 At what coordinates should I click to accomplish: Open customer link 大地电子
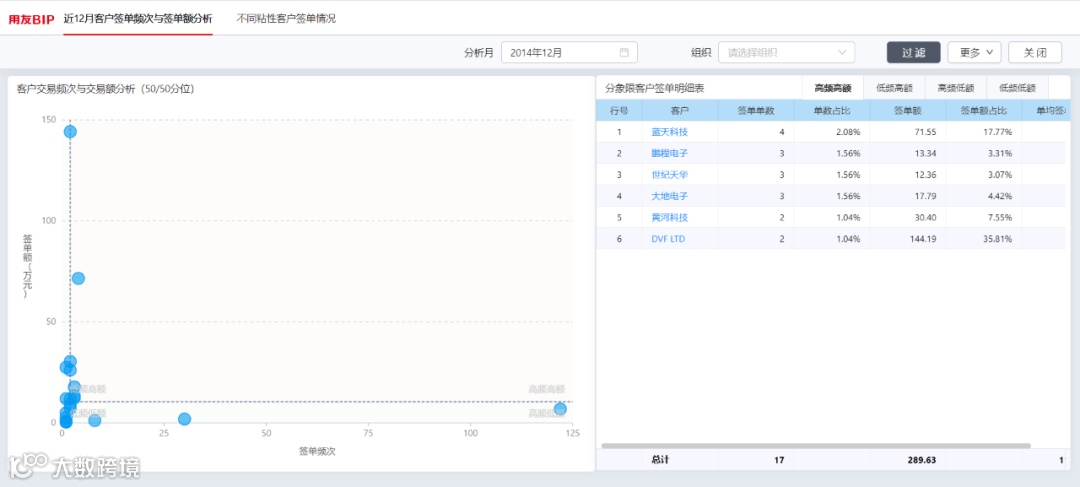point(669,196)
